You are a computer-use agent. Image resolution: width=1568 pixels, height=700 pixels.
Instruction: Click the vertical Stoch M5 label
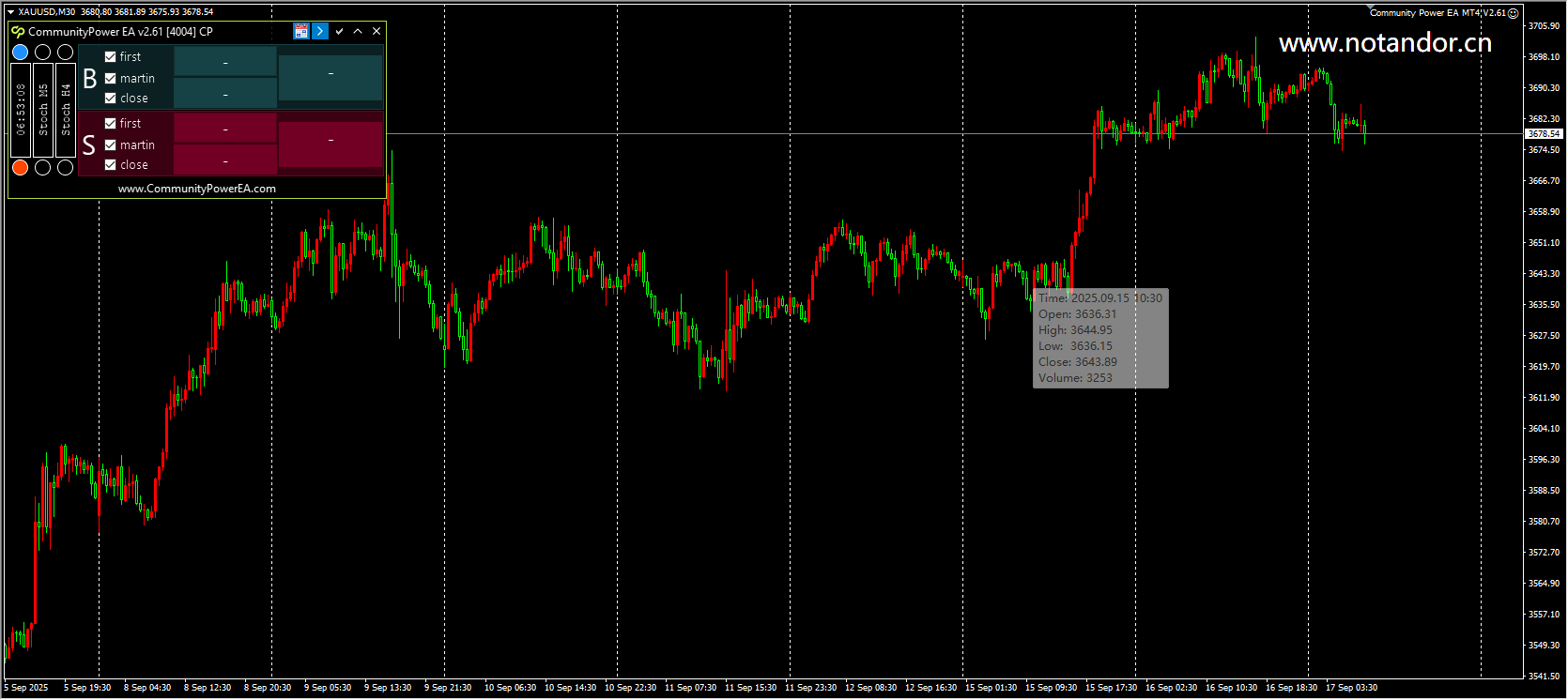[43, 110]
